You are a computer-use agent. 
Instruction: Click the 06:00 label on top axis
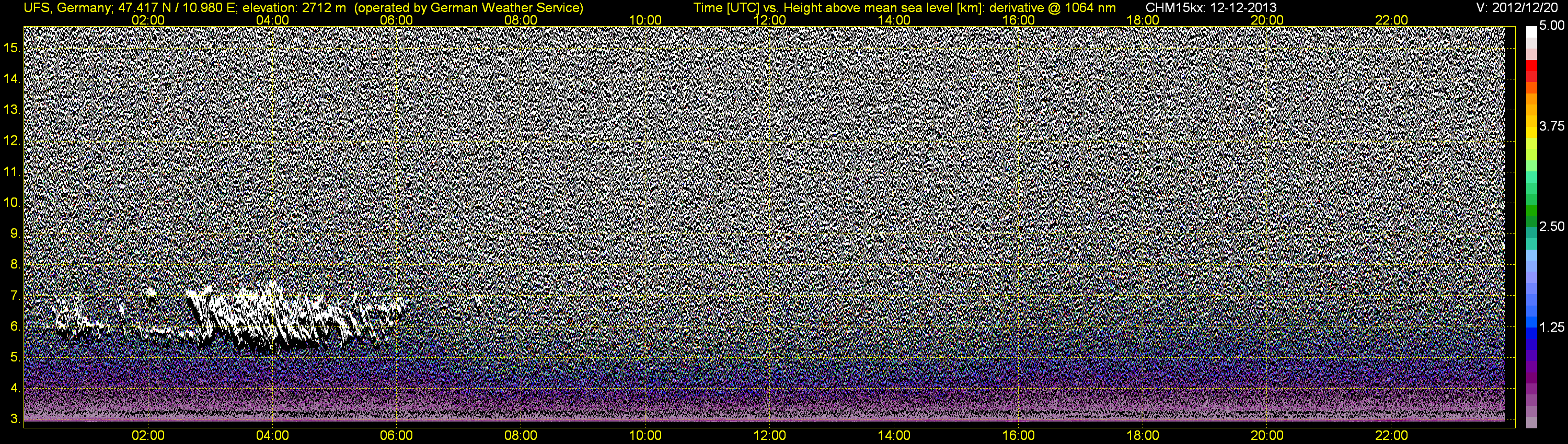[397, 20]
